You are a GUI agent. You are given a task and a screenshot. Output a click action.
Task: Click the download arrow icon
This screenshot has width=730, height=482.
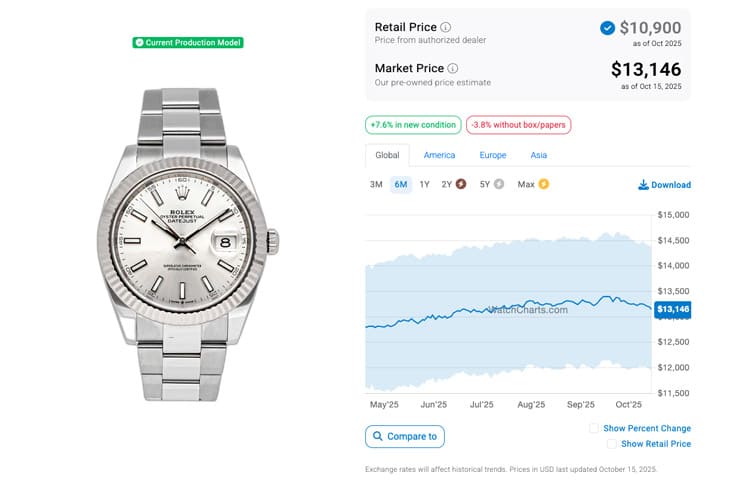point(643,185)
